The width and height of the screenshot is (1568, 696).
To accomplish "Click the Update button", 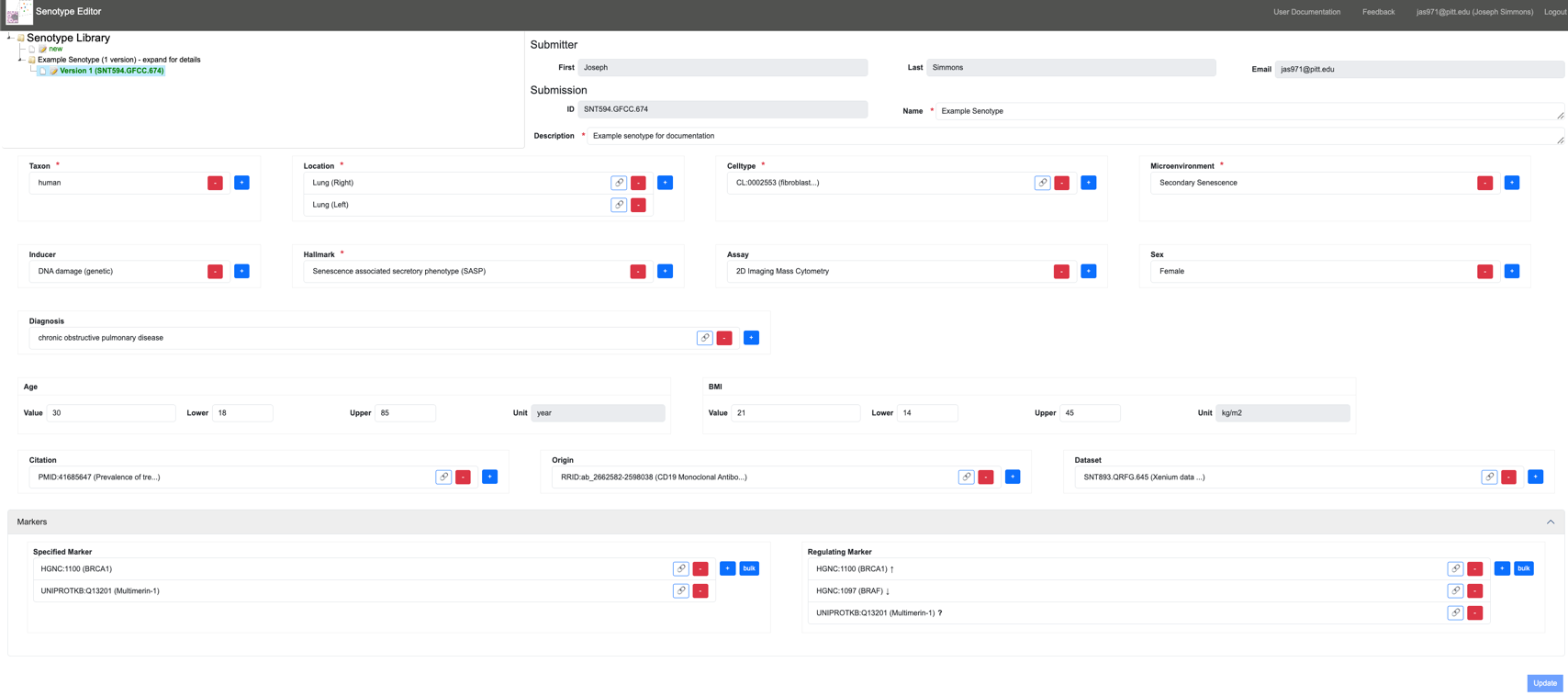I will pos(1544,683).
